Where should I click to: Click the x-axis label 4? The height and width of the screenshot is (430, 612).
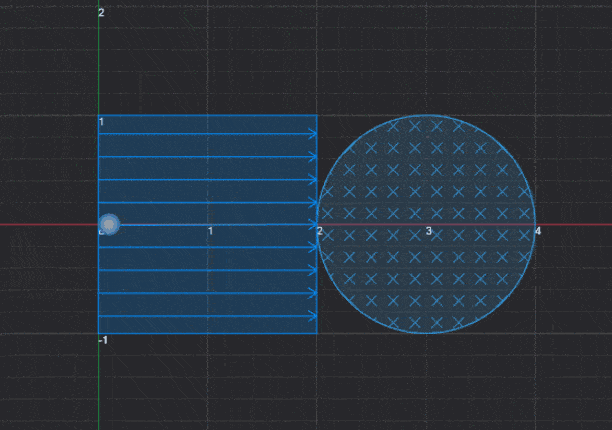(538, 232)
